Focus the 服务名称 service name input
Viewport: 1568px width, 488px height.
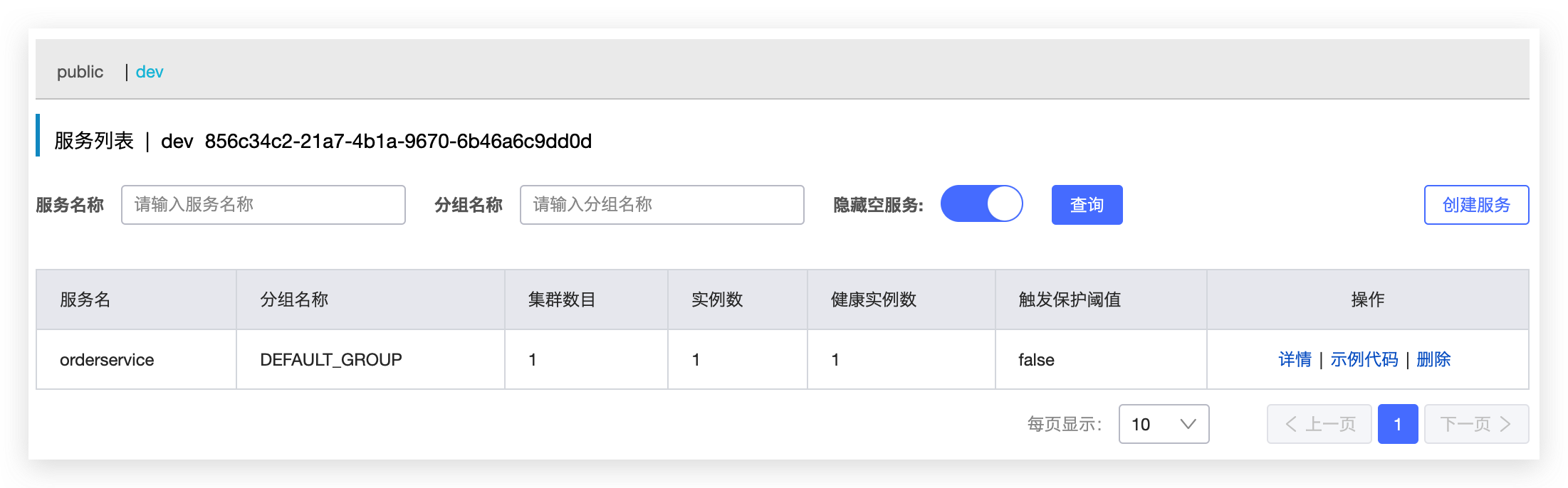[263, 205]
